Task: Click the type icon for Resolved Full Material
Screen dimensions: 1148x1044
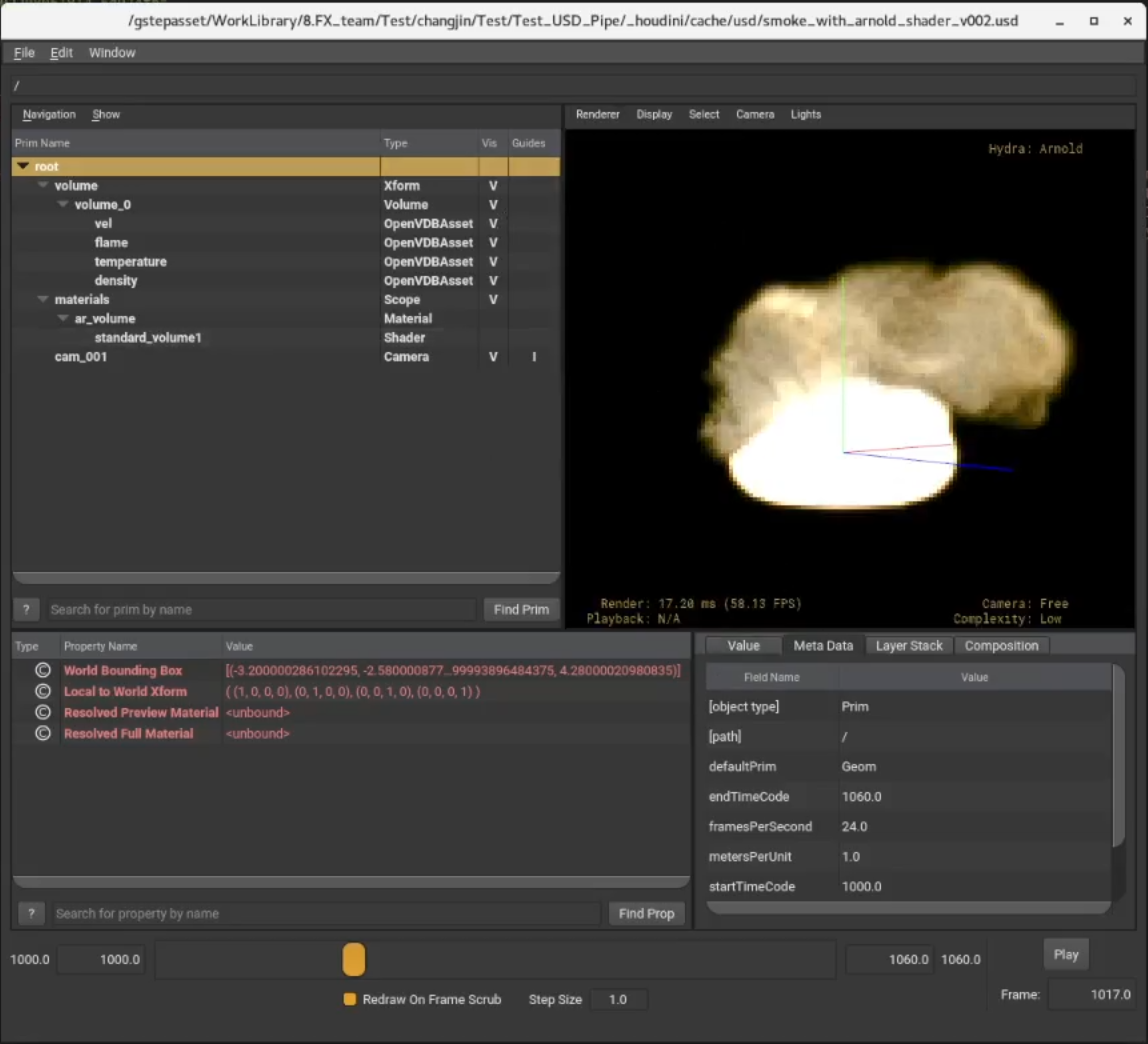Action: click(x=42, y=733)
